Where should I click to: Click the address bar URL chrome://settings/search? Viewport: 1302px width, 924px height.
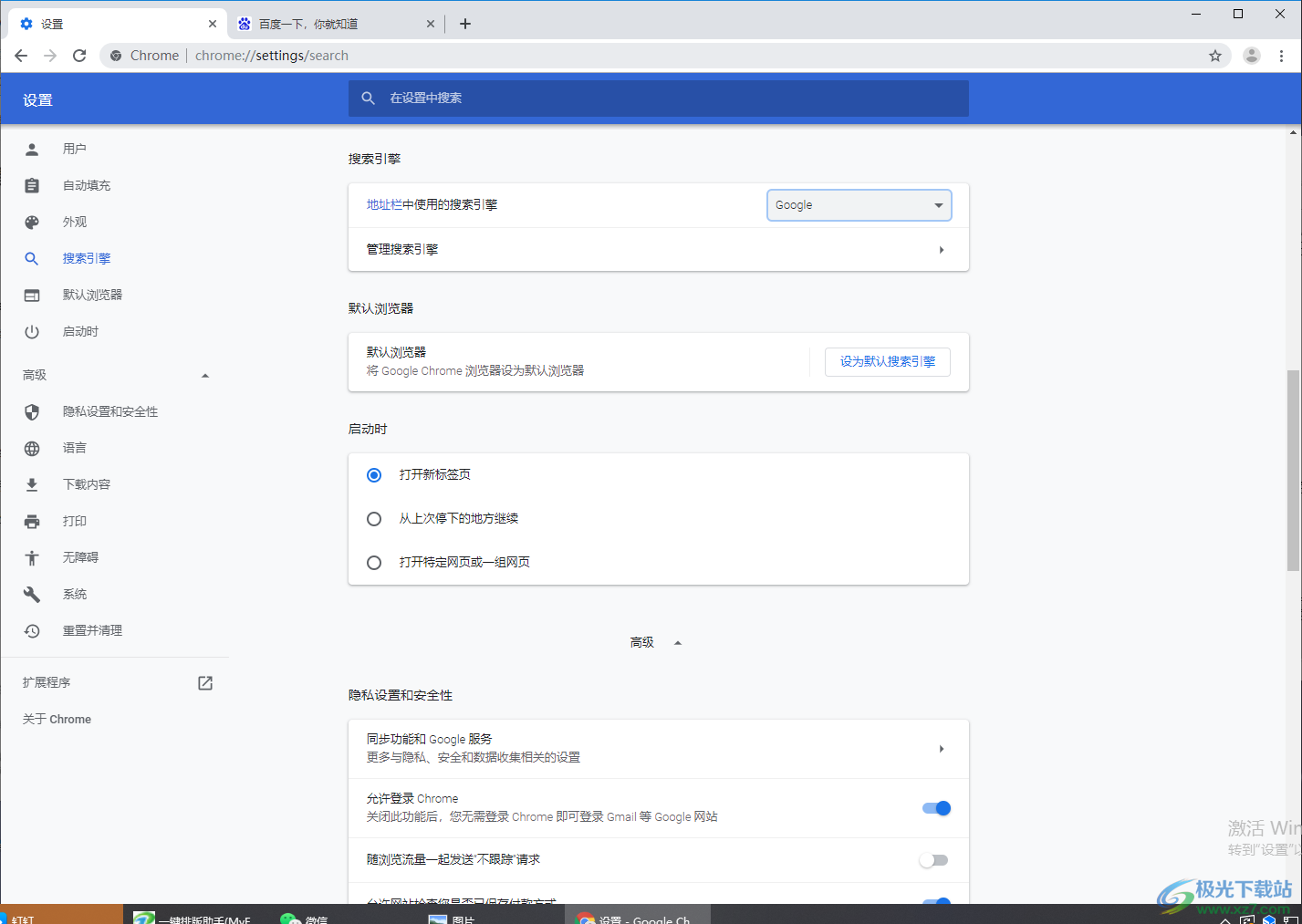click(272, 56)
